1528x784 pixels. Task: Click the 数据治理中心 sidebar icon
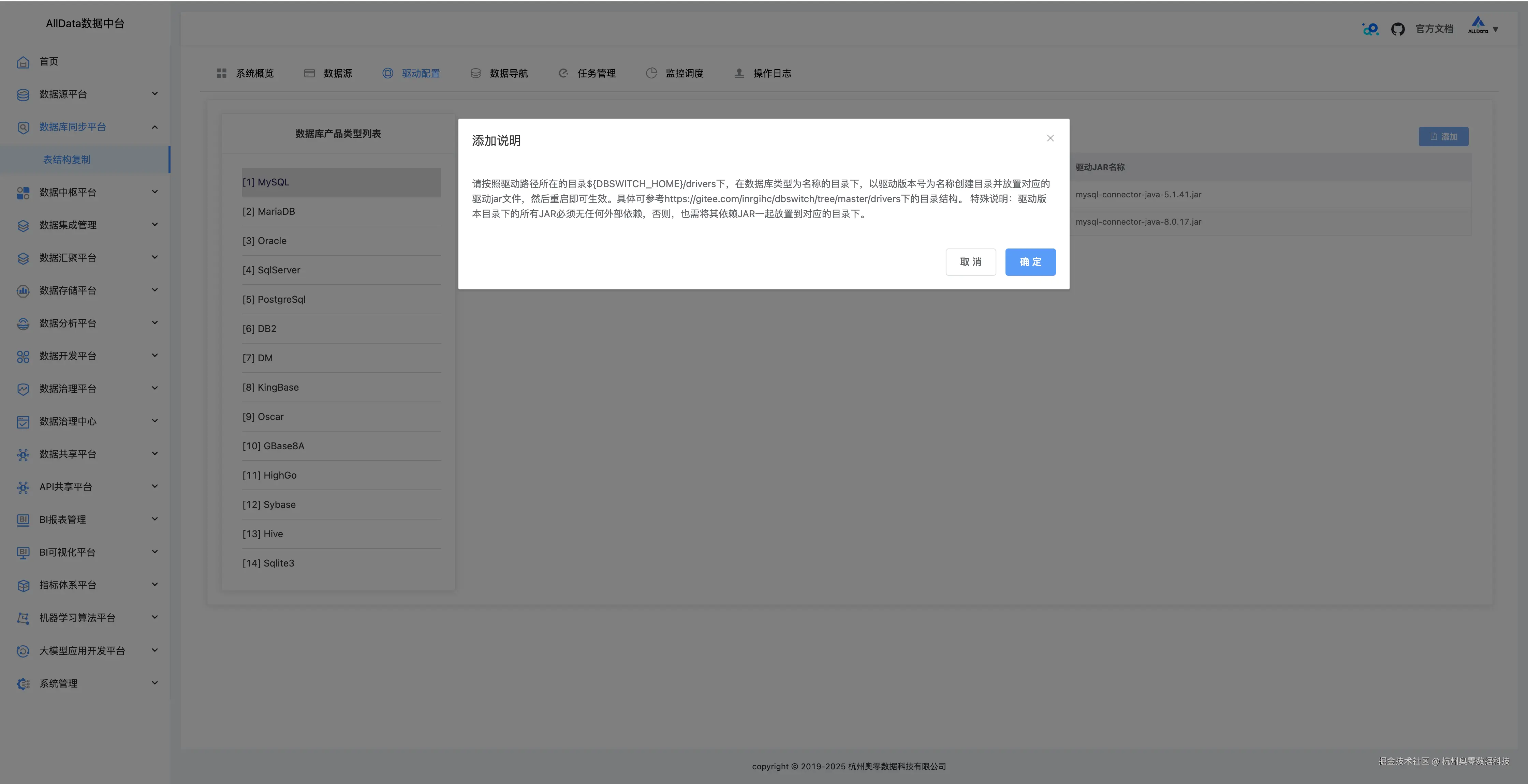[23, 422]
